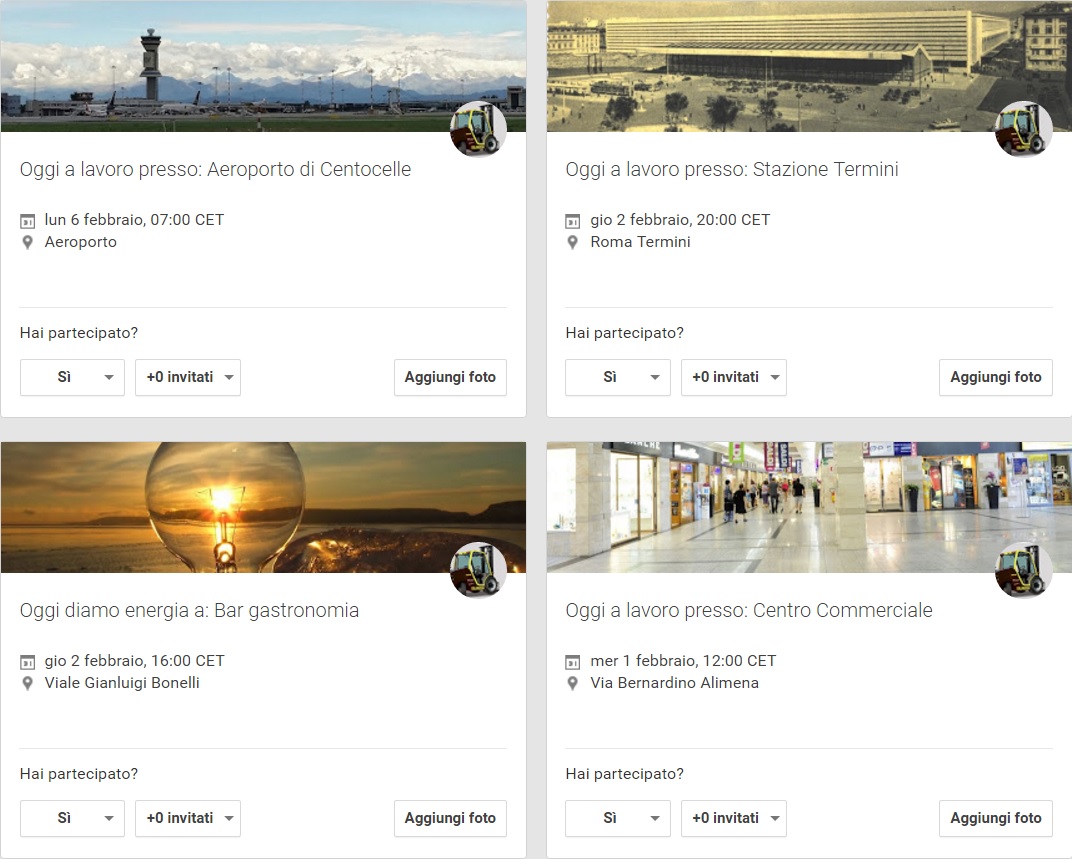Viewport: 1072px width, 859px height.
Task: Click the date text gio 2 febbraio, 20:00 CET
Action: point(680,220)
